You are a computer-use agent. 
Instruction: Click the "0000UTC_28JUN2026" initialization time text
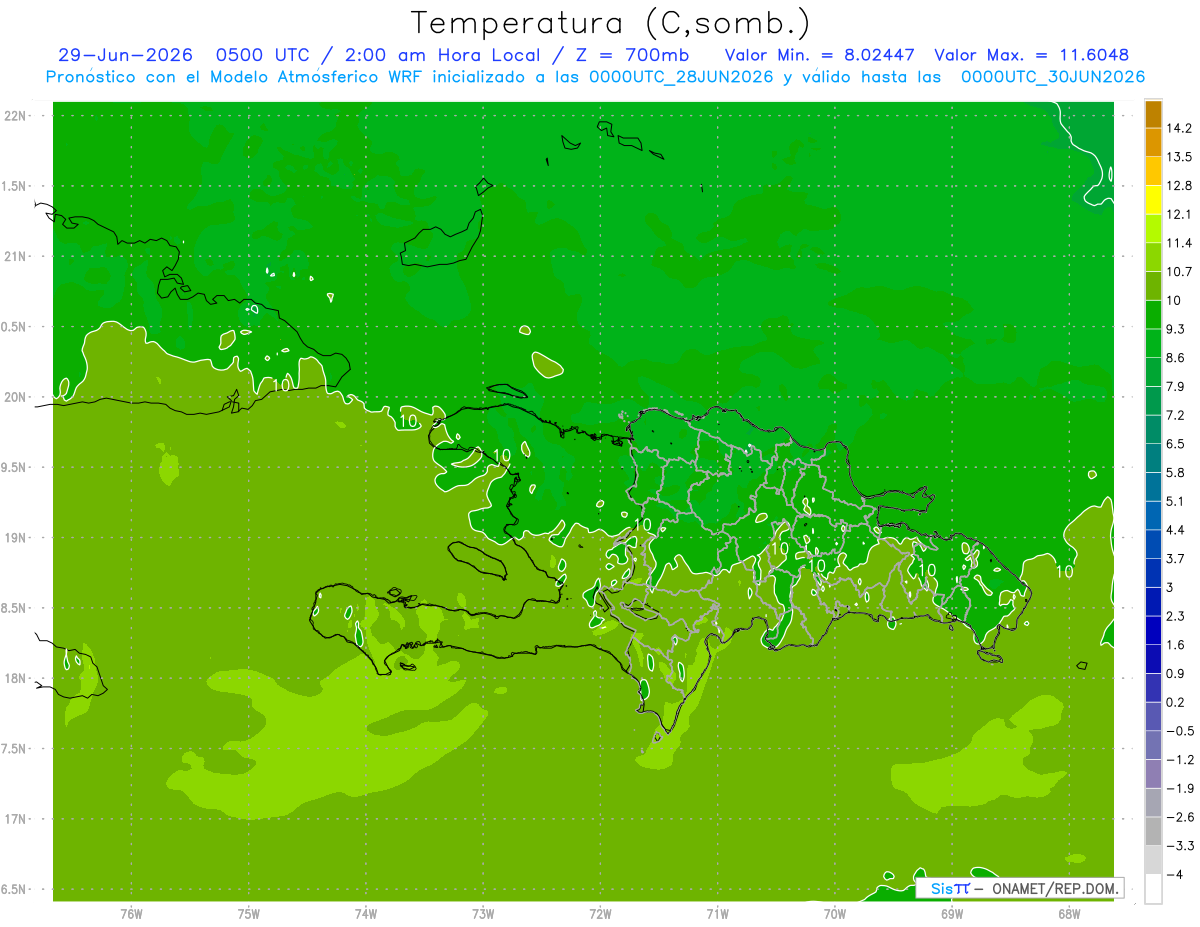680,76
